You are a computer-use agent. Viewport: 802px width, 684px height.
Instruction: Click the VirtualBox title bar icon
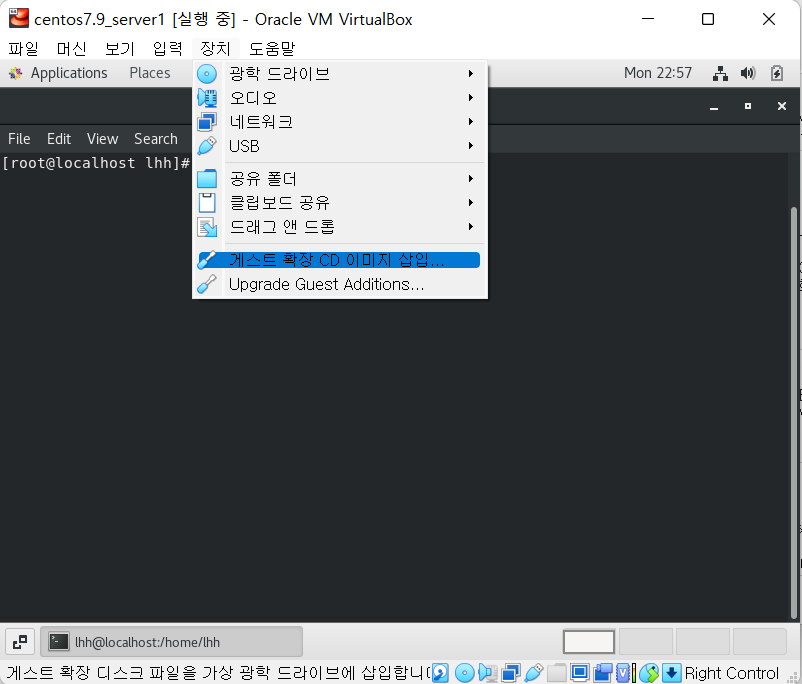pyautogui.click(x=19, y=18)
